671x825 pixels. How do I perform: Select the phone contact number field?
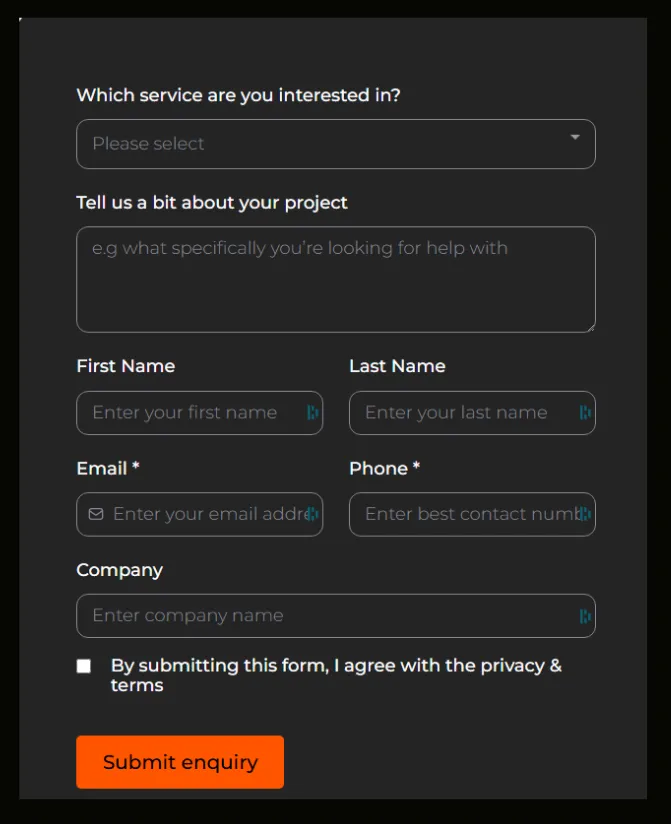tap(472, 515)
